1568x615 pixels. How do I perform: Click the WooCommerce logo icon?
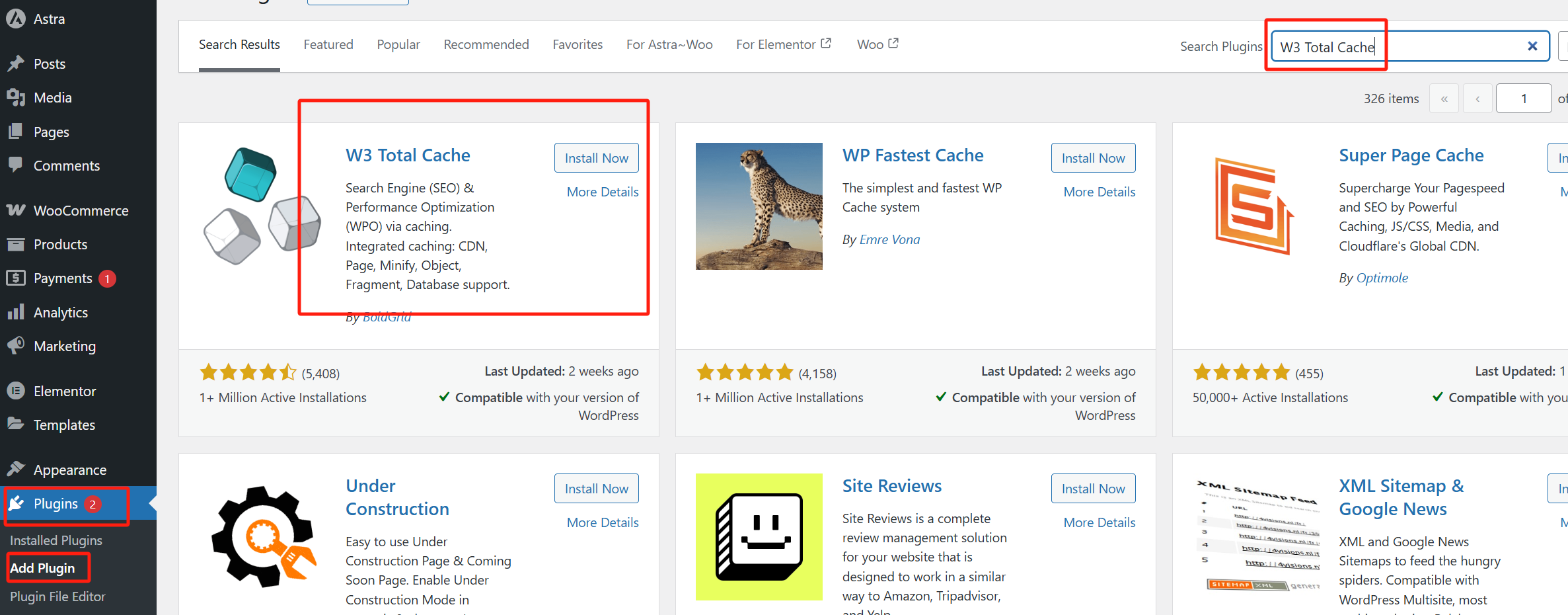[x=16, y=210]
